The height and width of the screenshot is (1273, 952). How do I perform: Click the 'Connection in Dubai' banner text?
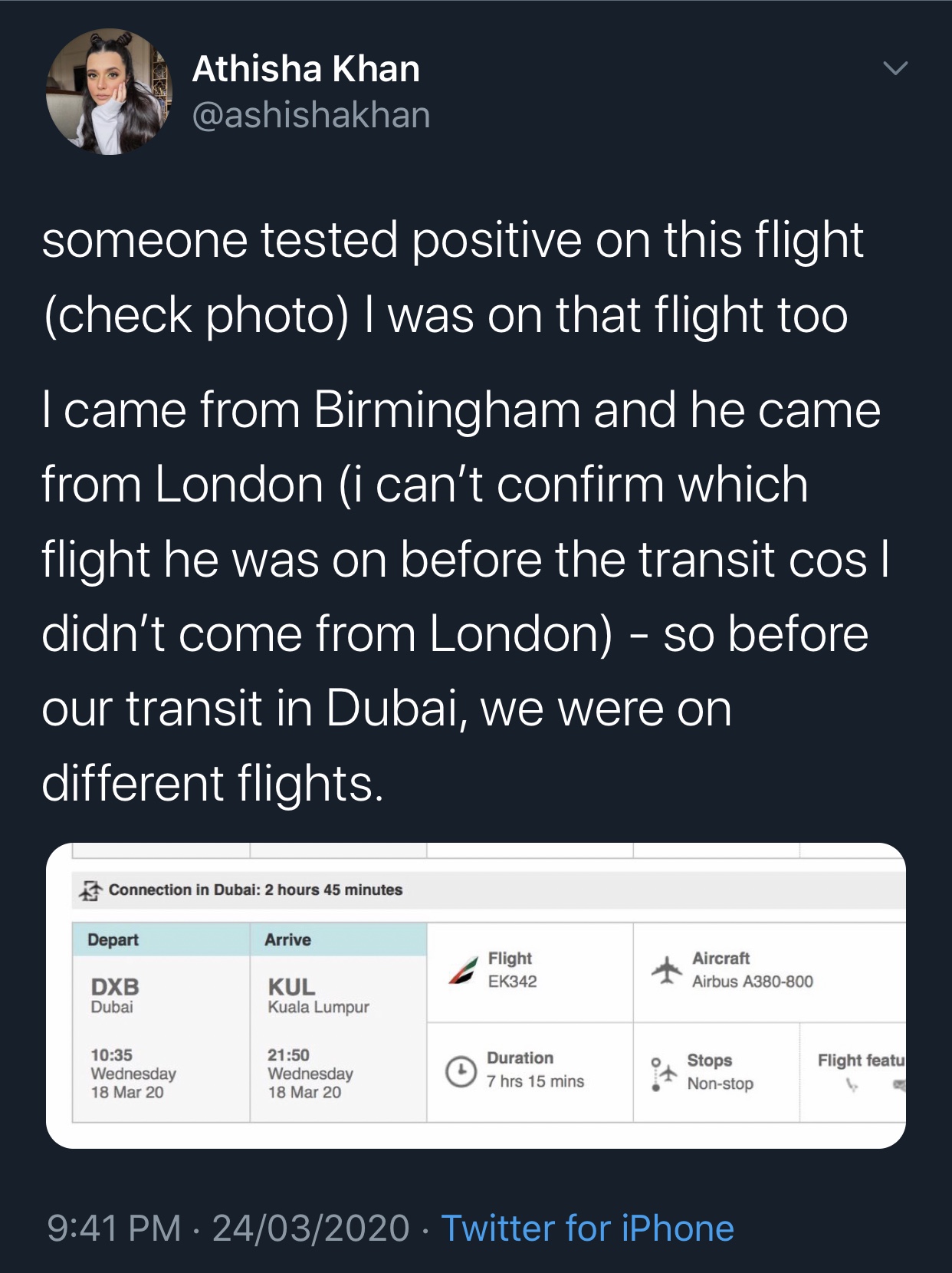click(255, 890)
